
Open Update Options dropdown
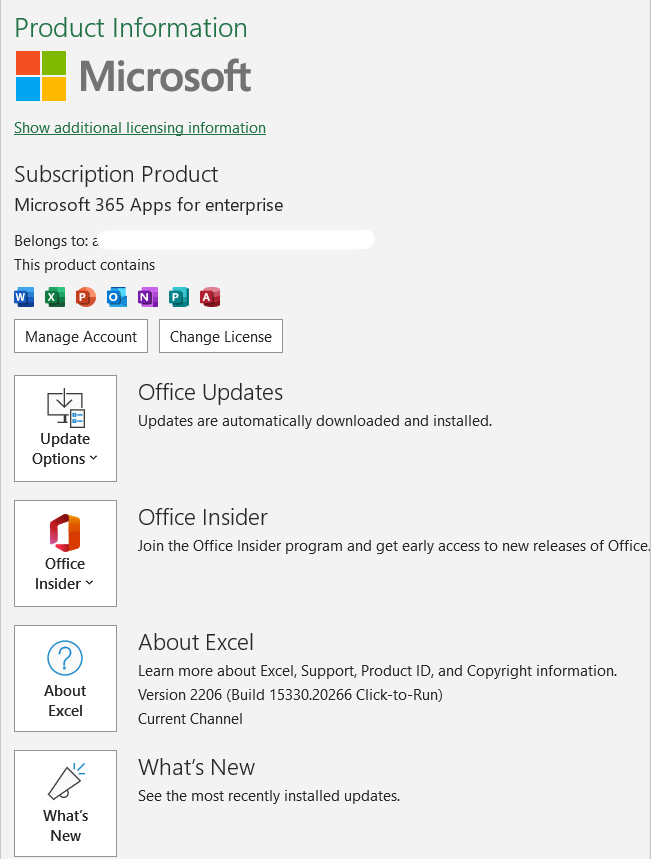pyautogui.click(x=65, y=428)
